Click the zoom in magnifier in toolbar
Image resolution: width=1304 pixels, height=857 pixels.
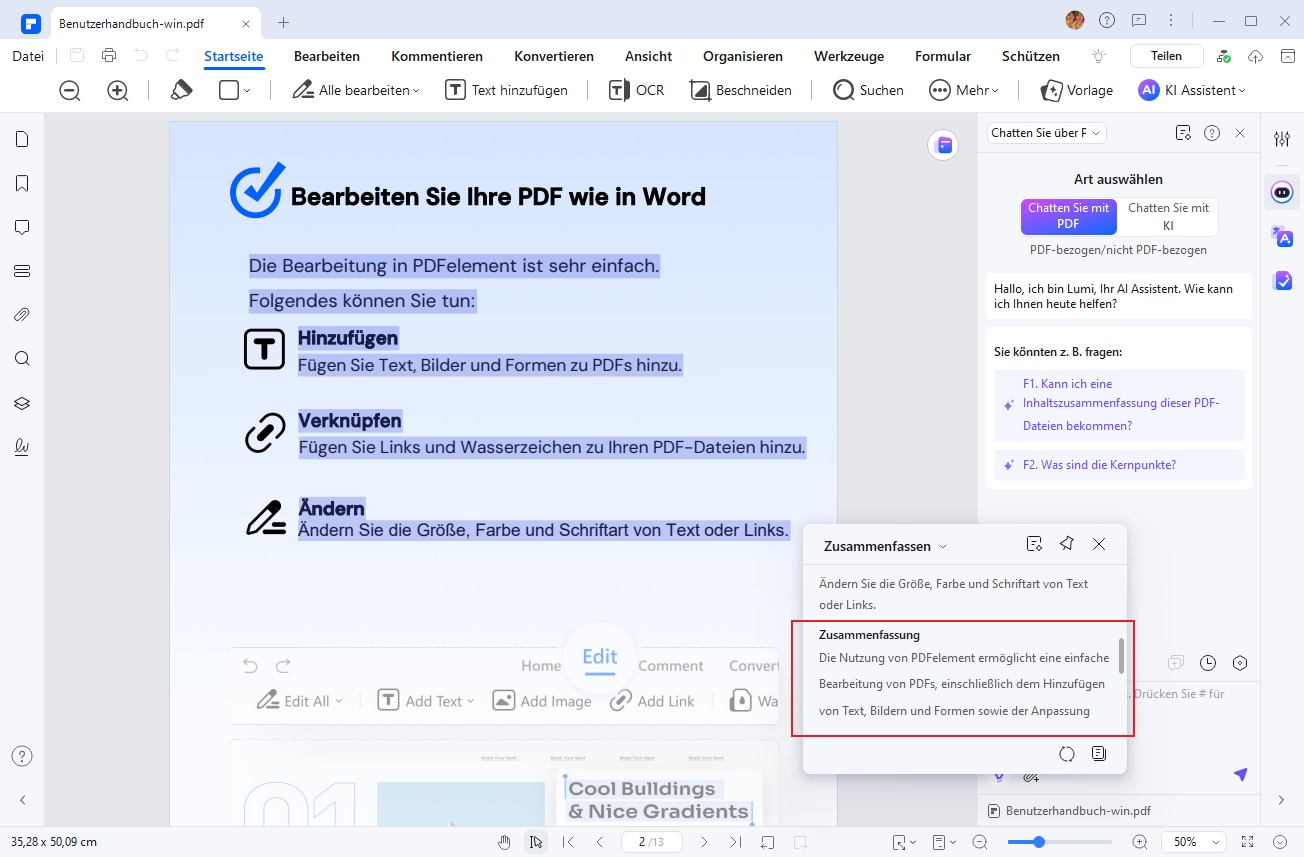[x=118, y=90]
